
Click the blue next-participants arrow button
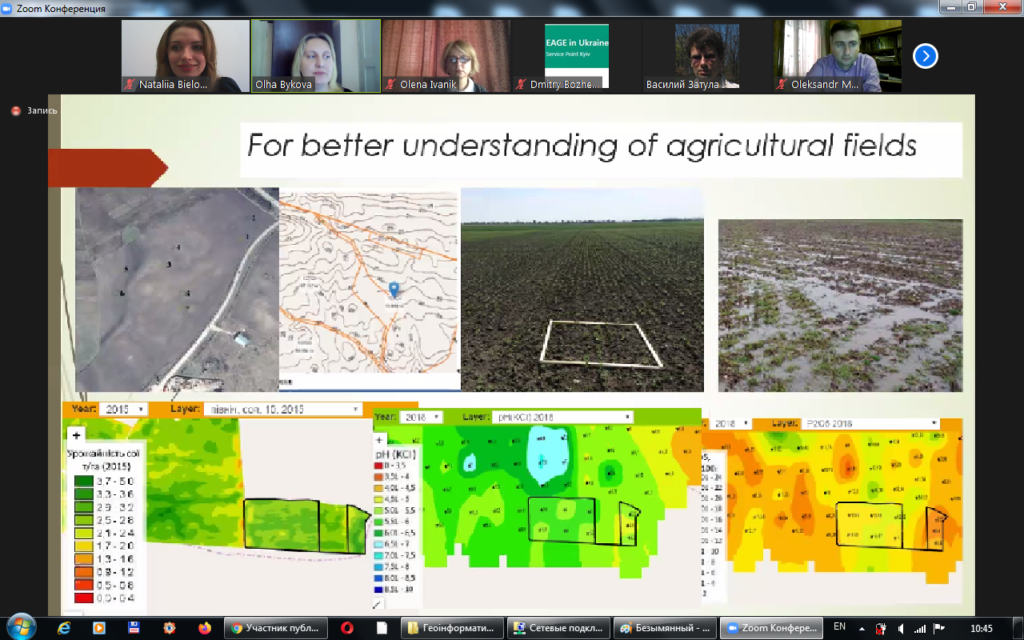(925, 56)
